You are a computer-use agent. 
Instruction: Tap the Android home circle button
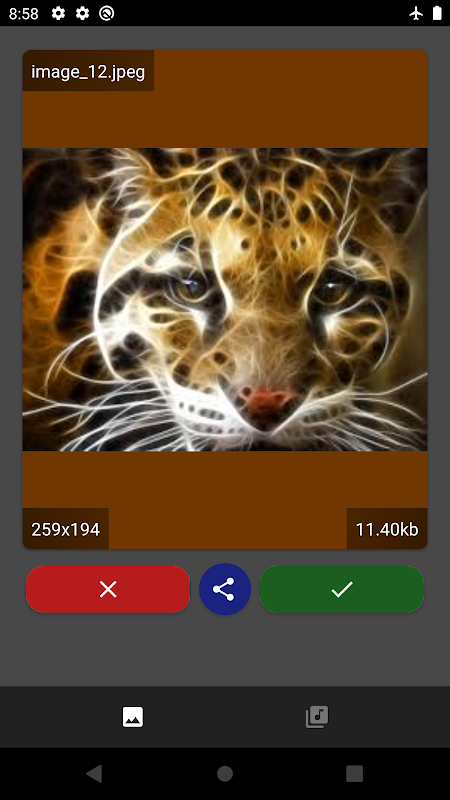pos(225,773)
